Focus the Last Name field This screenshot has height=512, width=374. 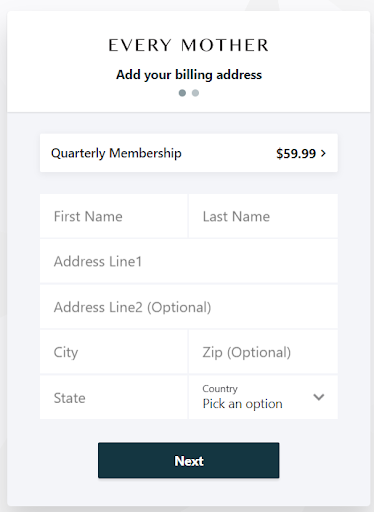click(263, 216)
